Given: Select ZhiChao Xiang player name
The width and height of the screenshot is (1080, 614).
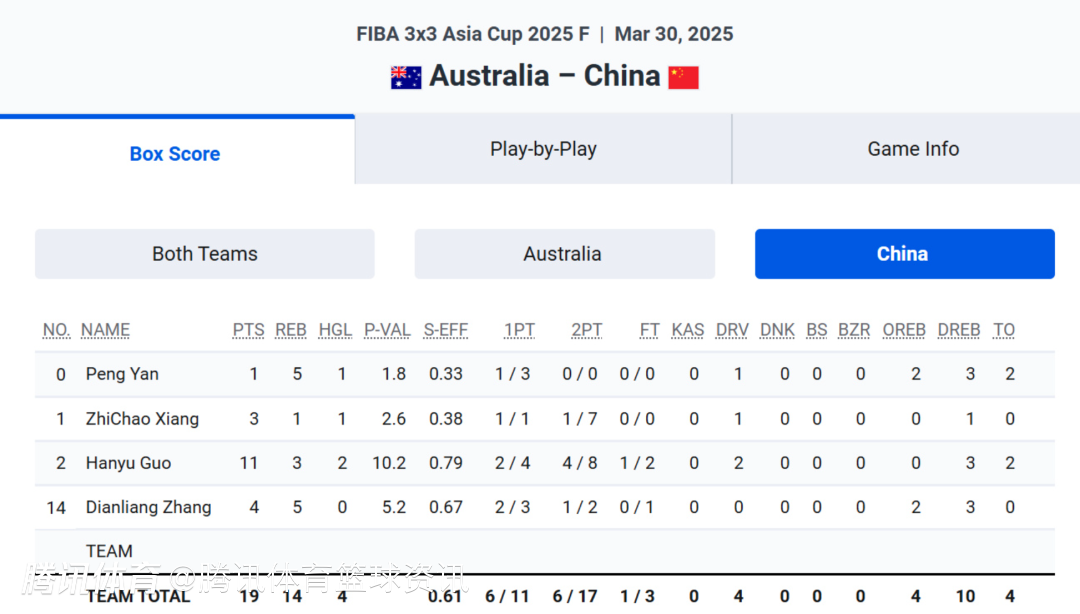Looking at the screenshot, I should (142, 419).
